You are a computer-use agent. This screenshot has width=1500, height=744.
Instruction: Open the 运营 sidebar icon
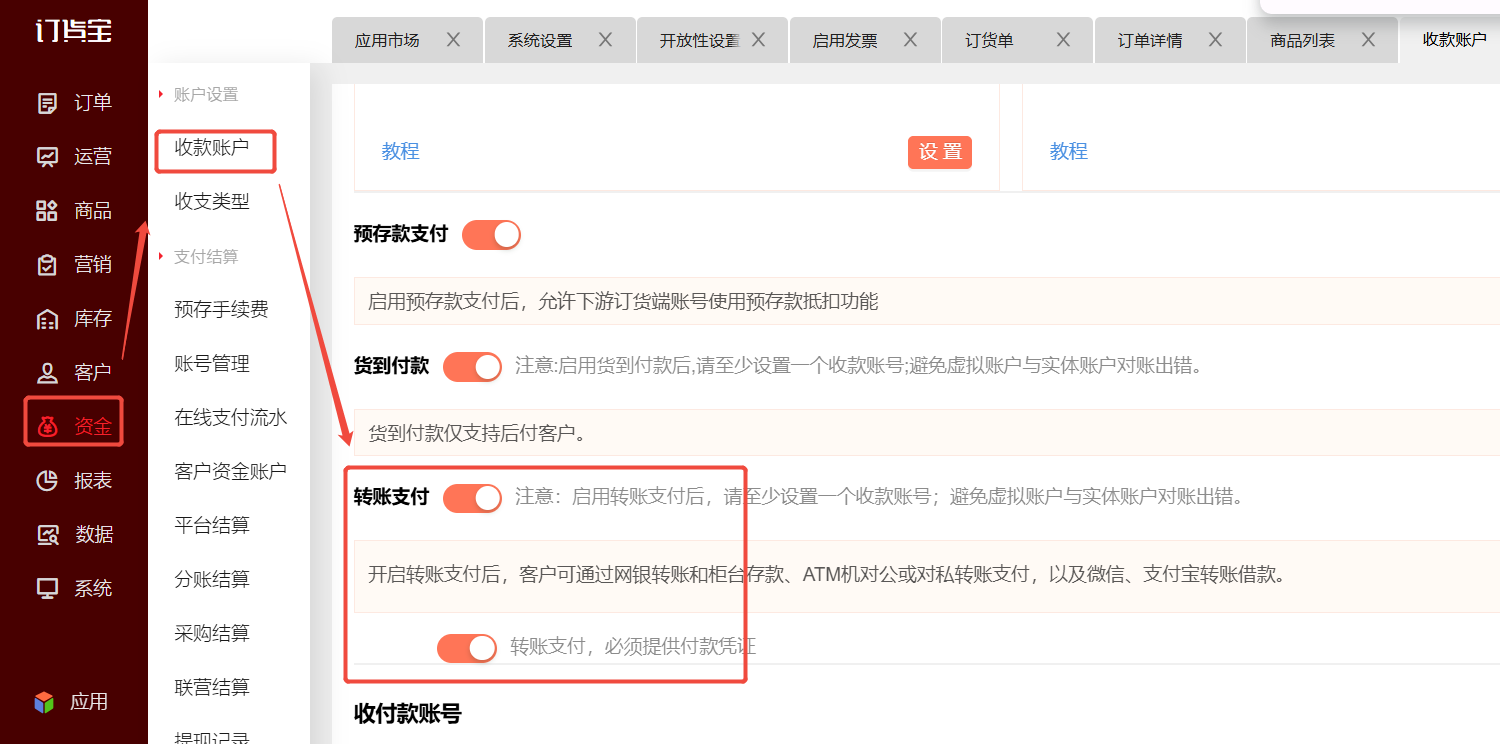coord(47,157)
